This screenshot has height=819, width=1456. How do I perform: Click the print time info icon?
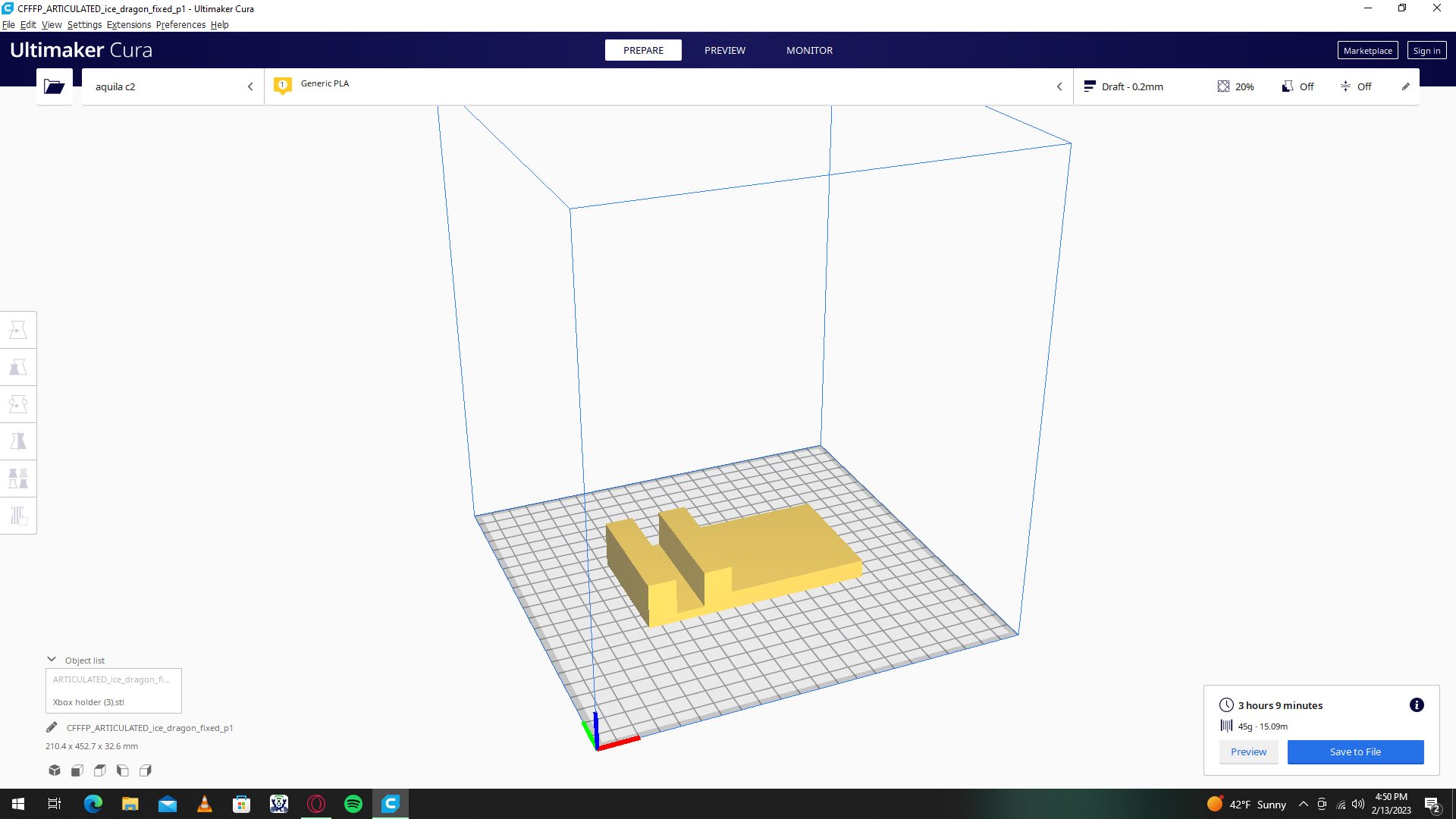coord(1417,705)
